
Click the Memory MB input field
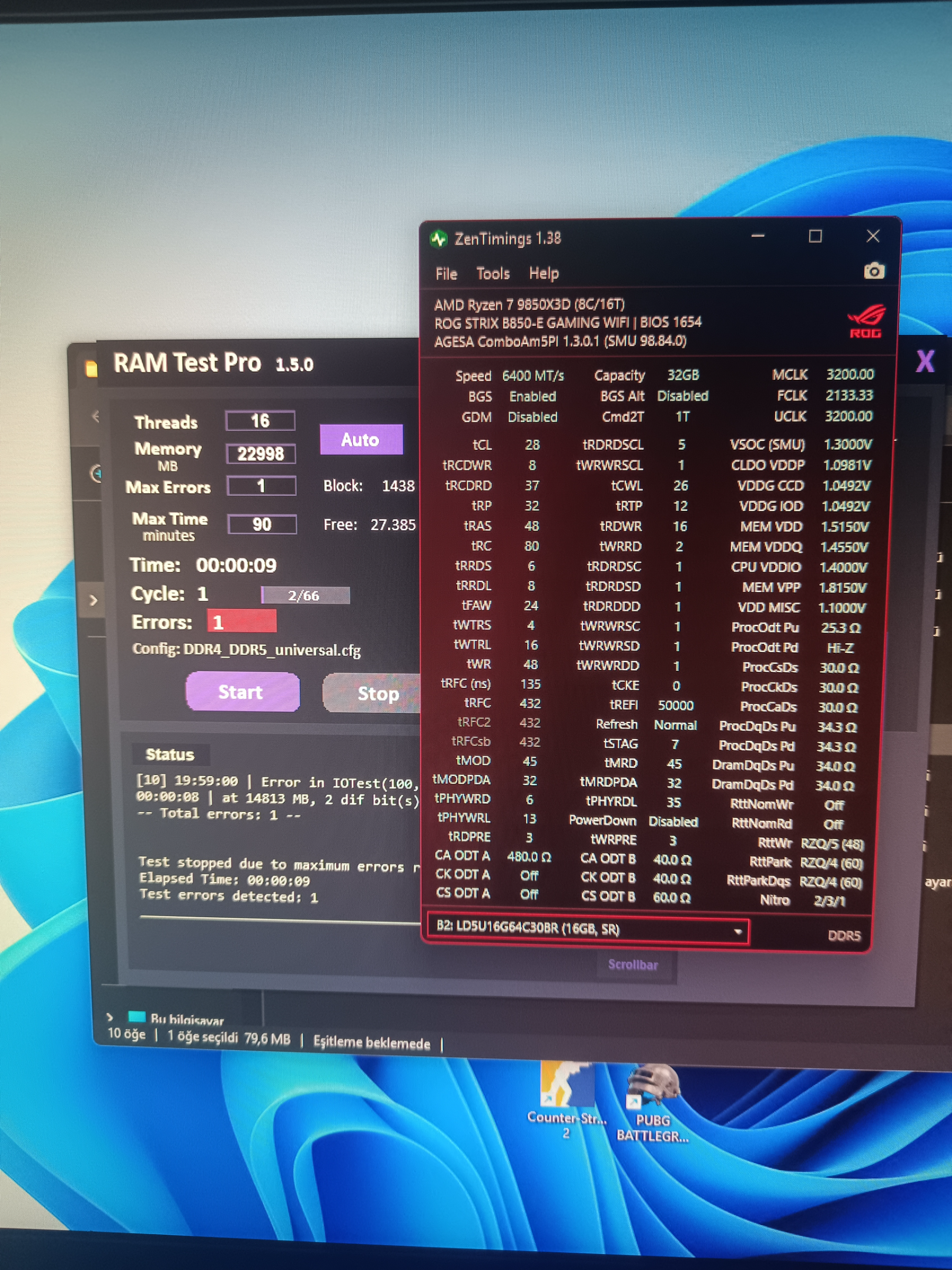pyautogui.click(x=260, y=453)
